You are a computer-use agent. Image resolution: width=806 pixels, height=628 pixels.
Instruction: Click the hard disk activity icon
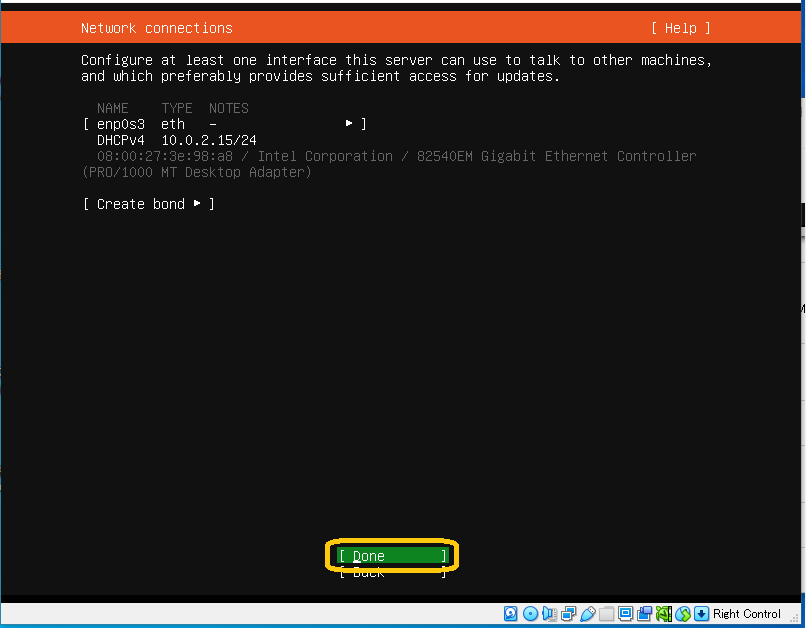(x=511, y=614)
